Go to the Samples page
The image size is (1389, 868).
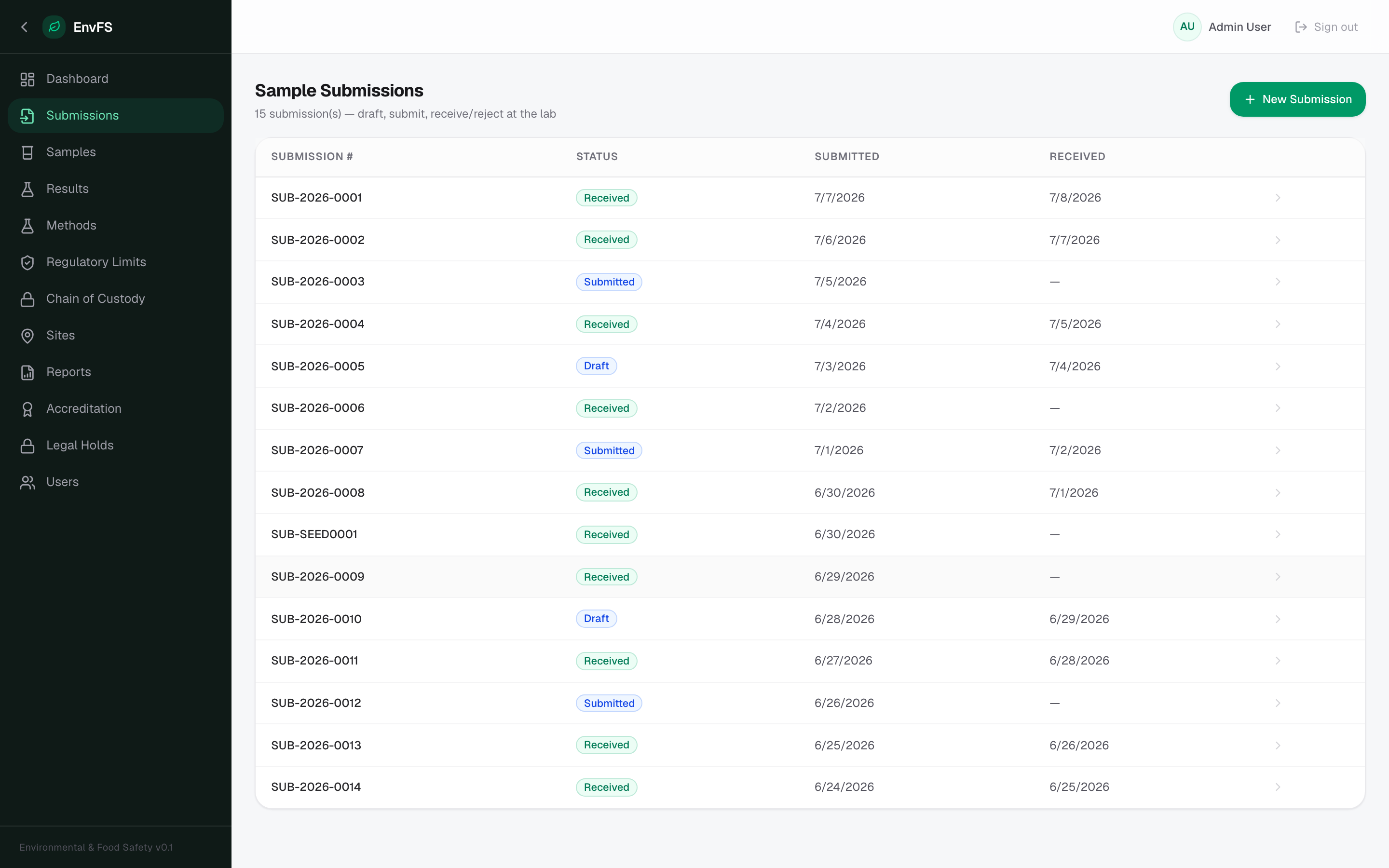(x=115, y=152)
